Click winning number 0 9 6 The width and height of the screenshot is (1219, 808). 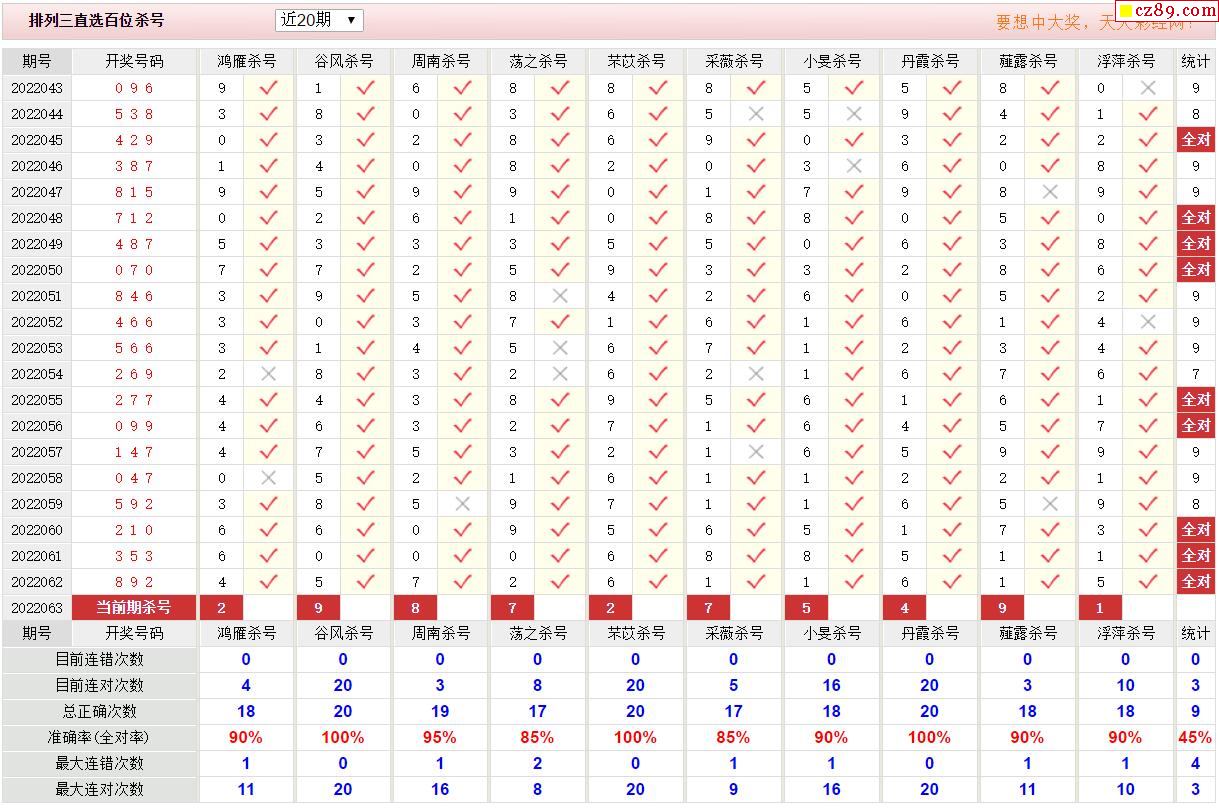coord(134,88)
